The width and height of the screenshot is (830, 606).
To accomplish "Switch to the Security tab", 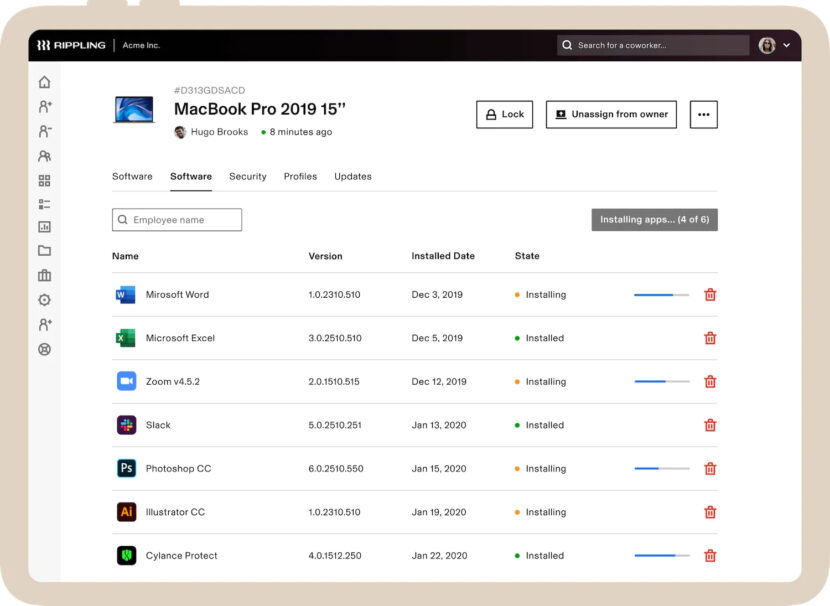I will tap(248, 176).
